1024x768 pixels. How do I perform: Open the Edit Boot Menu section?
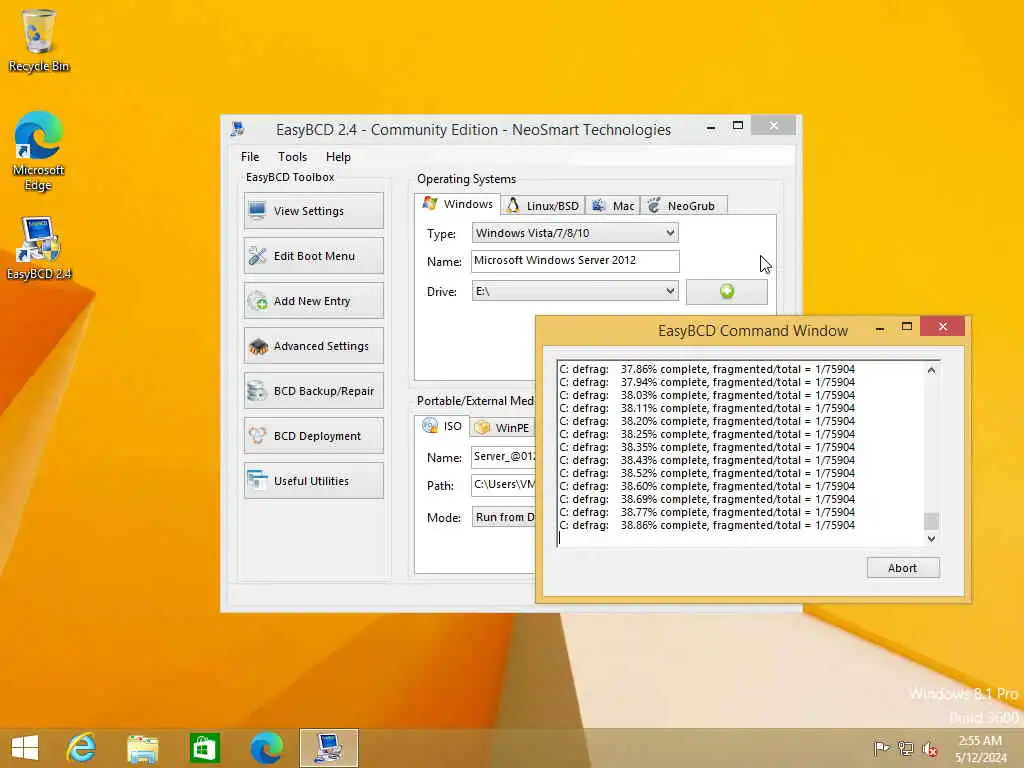(x=313, y=255)
